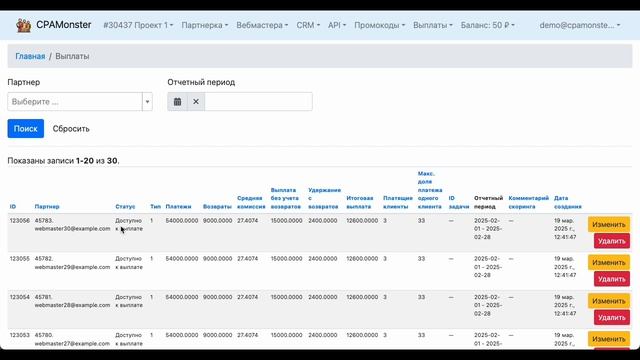Sort by Итоговая выплата column header
Viewport: 640px width, 360px height.
[x=360, y=202]
